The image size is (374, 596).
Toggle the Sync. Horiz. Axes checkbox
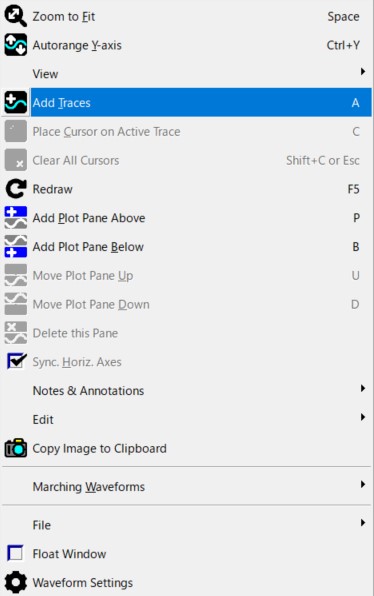coord(16,361)
